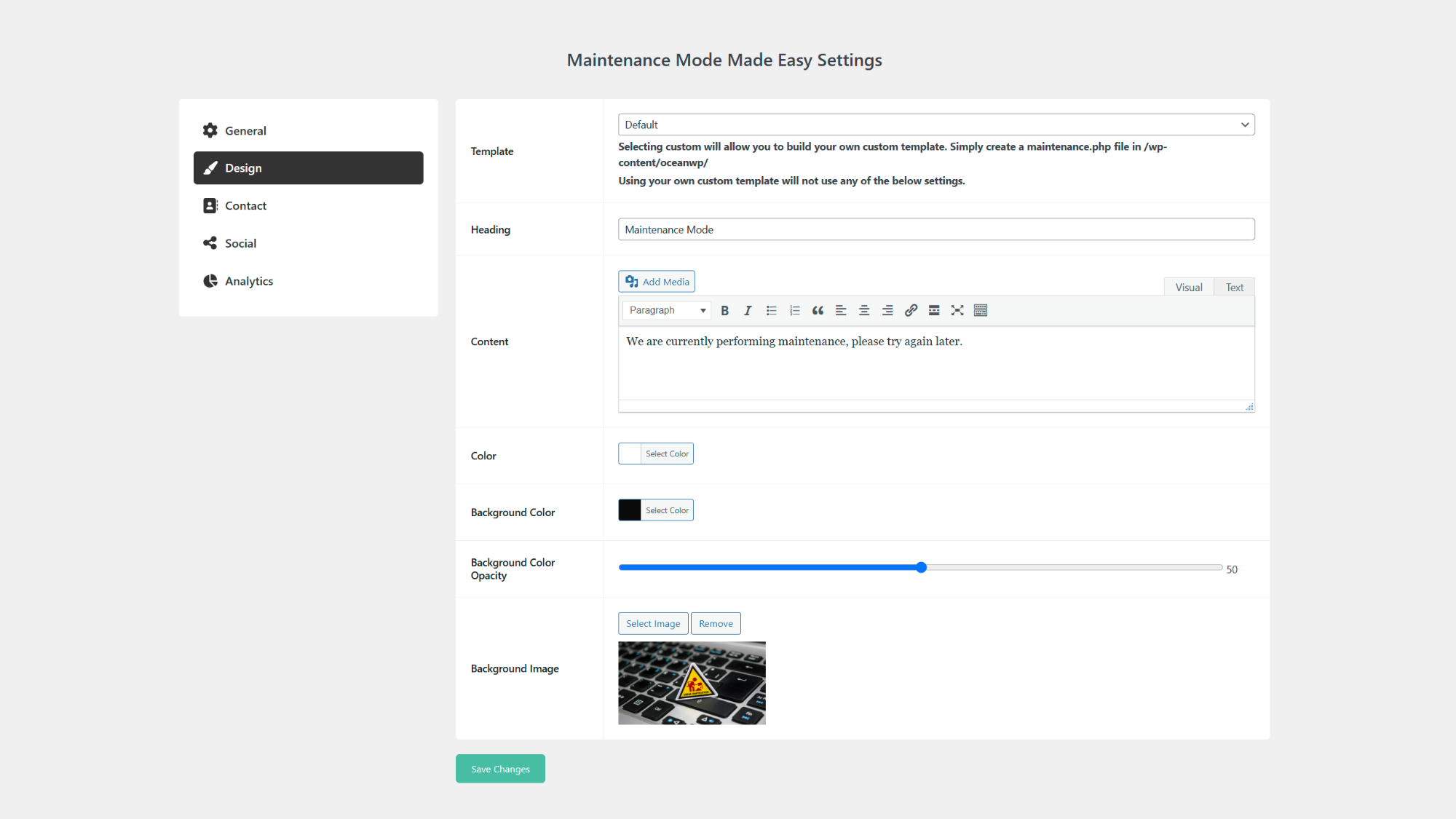Toggle the editor toolbar kitchen sink
This screenshot has height=819, width=1456.
[981, 310]
